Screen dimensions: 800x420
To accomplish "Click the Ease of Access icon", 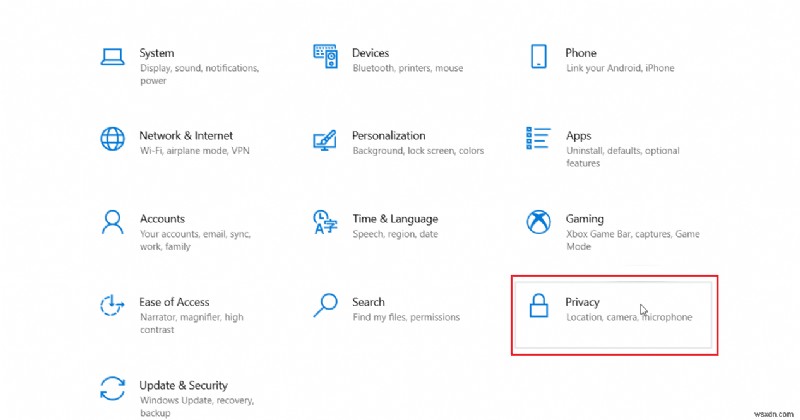I will coord(111,304).
